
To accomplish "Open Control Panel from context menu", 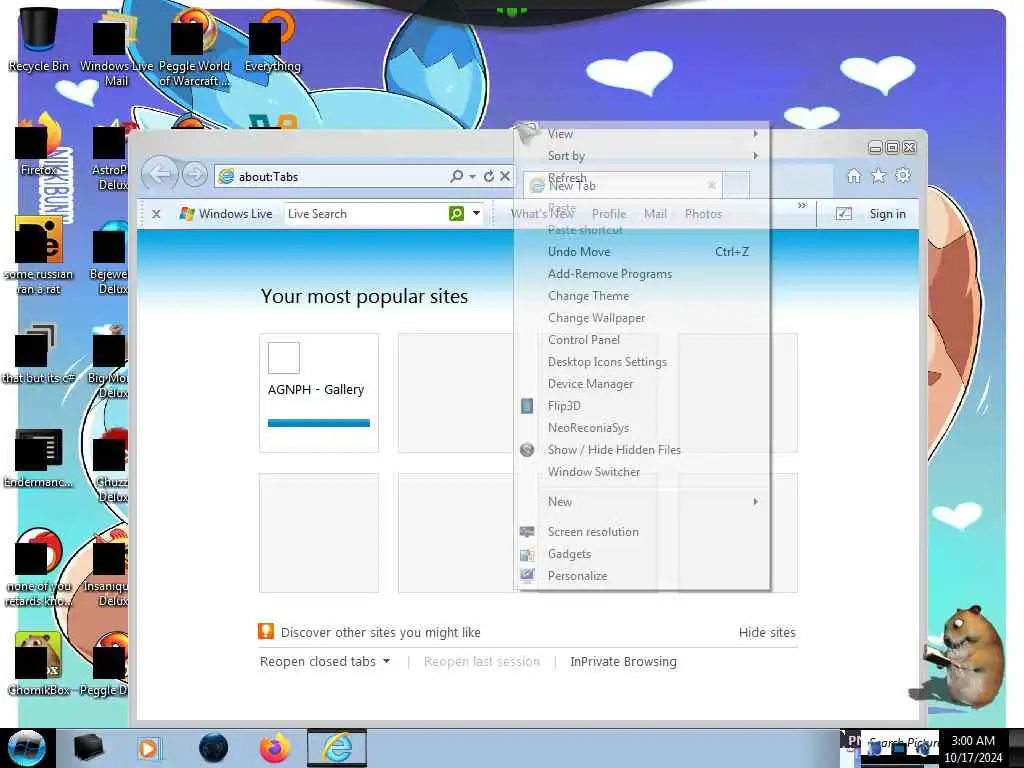I will (x=642, y=340).
